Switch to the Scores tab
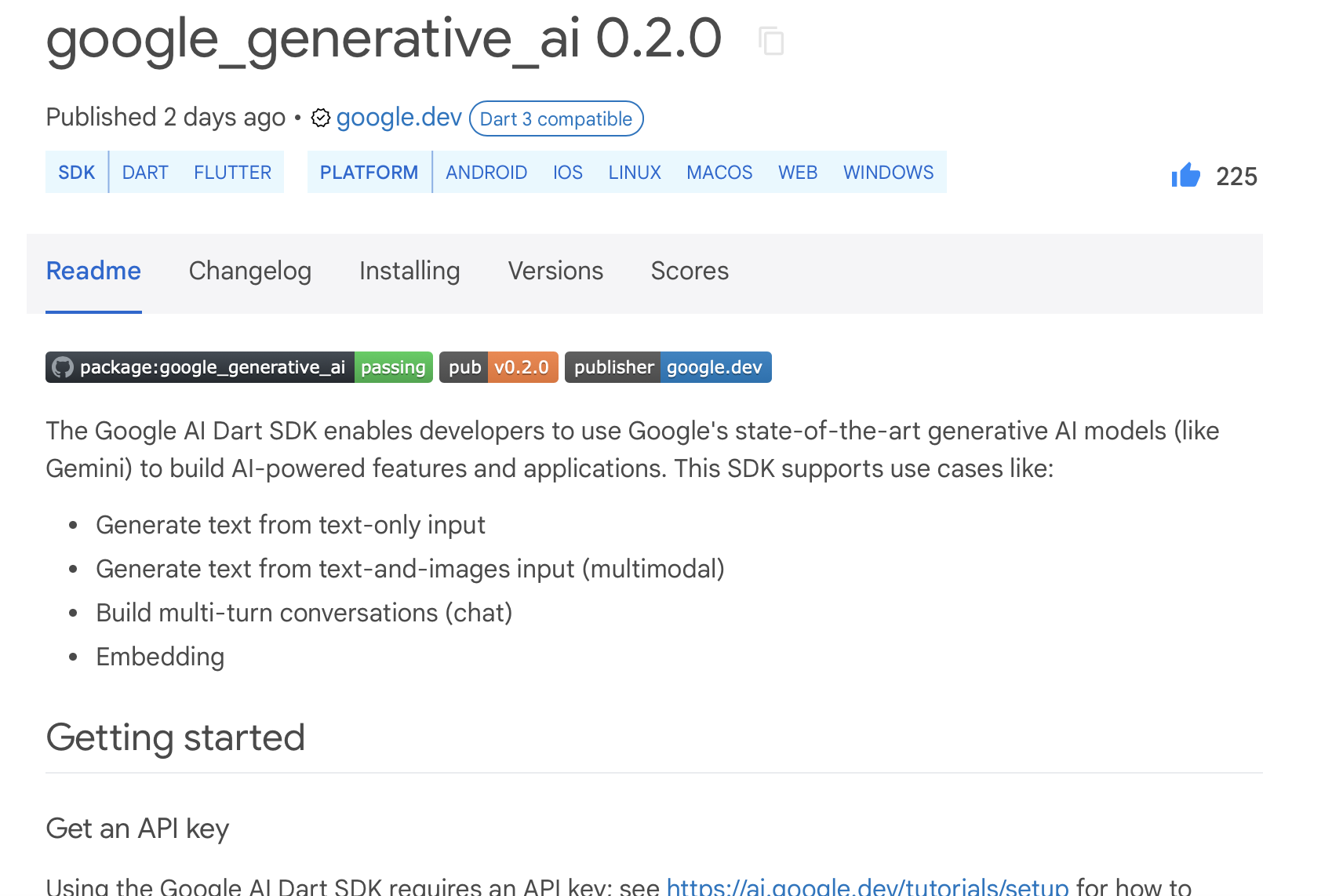1332x896 pixels. pos(690,271)
